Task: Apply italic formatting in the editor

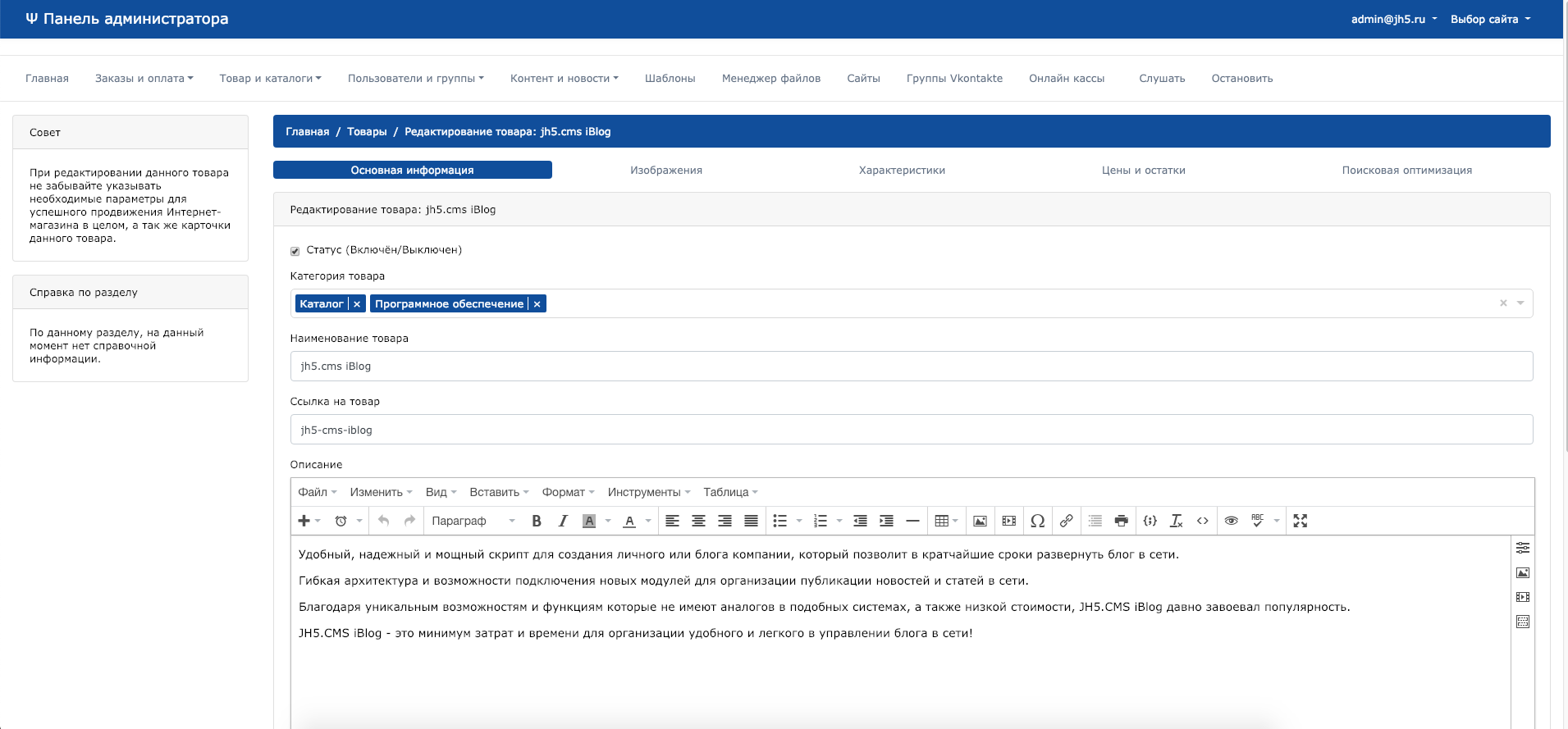Action: [563, 521]
